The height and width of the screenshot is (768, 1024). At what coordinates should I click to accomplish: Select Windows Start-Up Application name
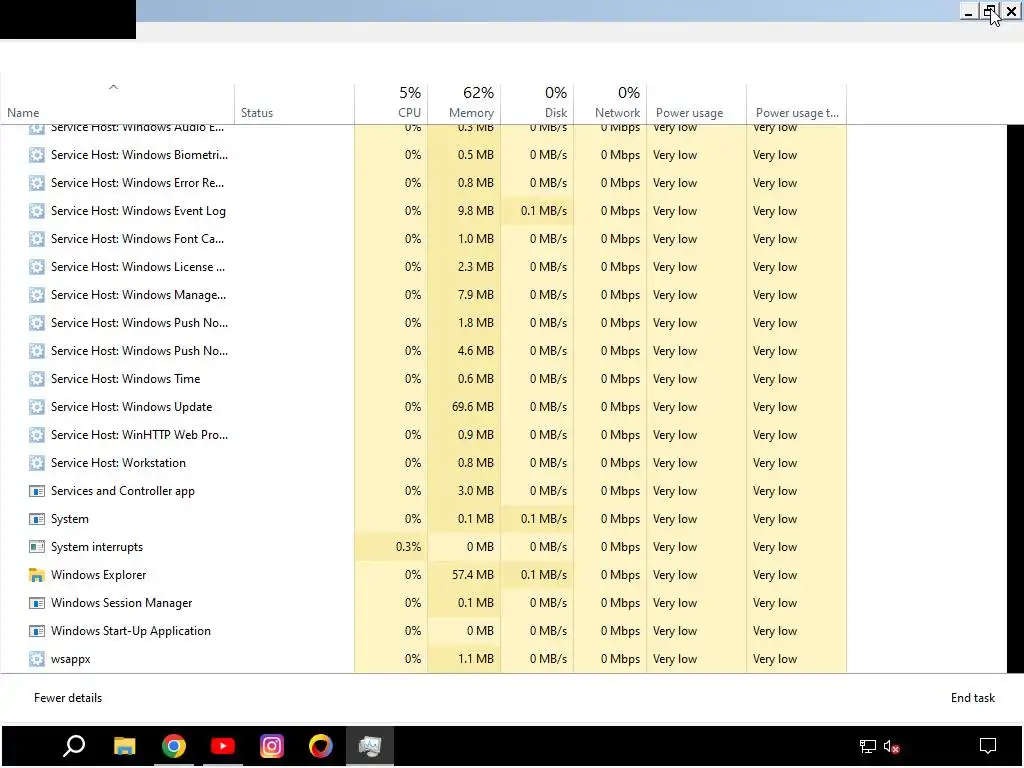click(131, 631)
